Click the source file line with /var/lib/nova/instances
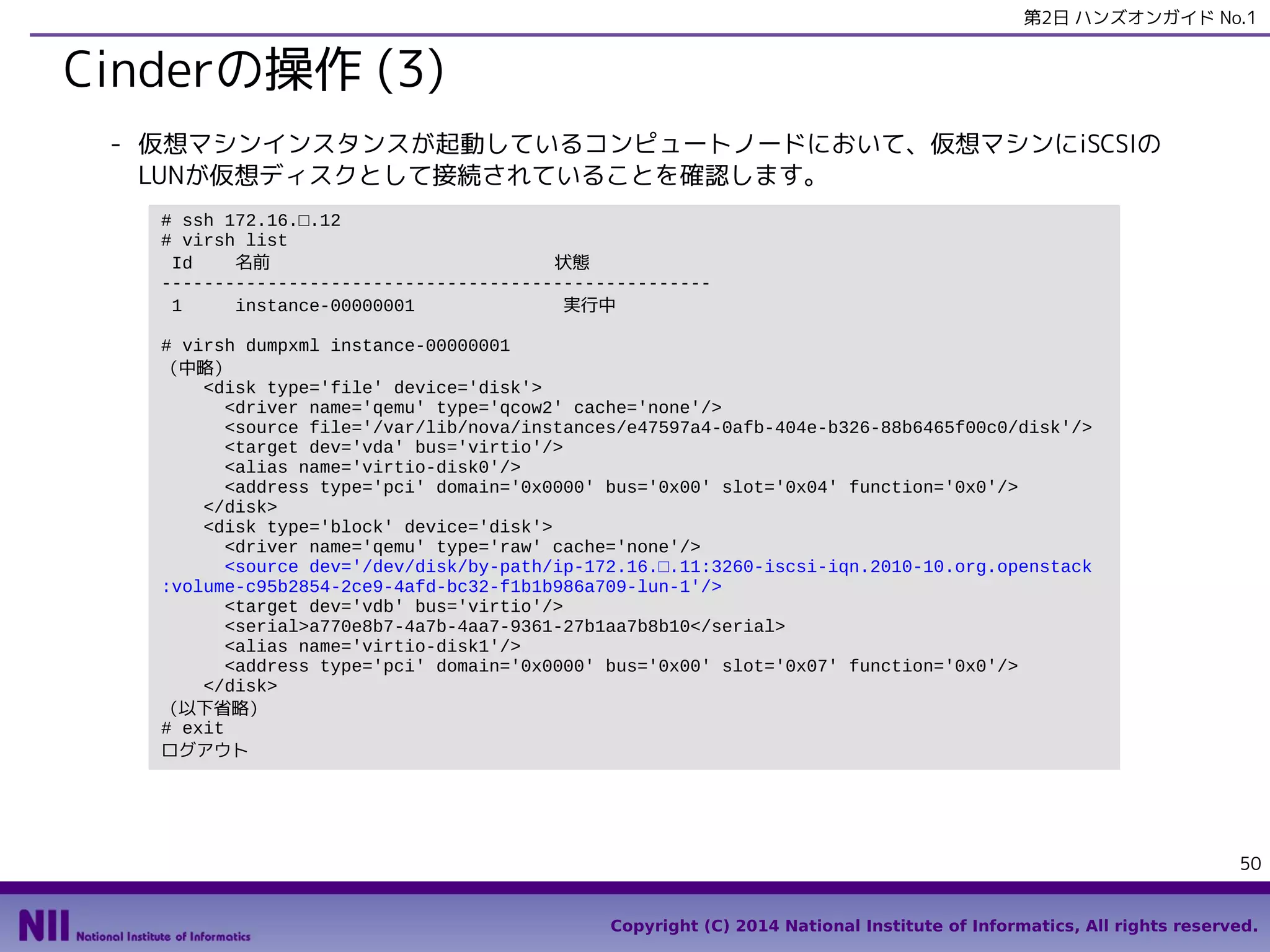Screen dimensions: 1270x952 [658, 428]
